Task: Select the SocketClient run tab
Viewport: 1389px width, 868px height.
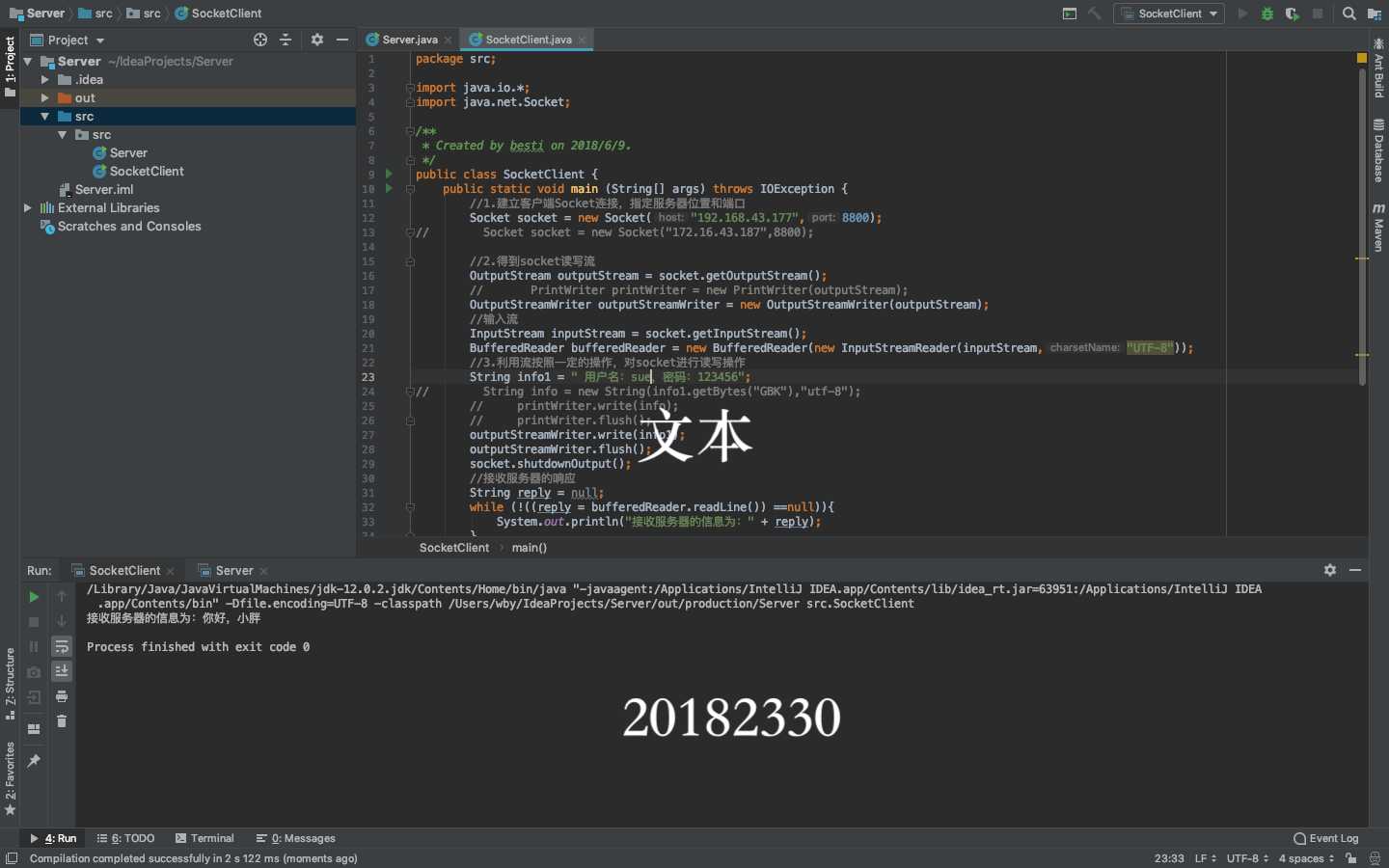Action: [x=124, y=571]
